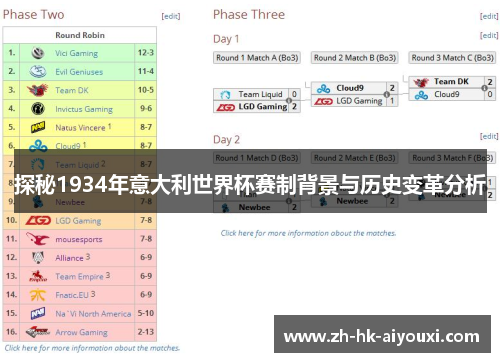Image resolution: width=500 pixels, height=362 pixels.
Task: Open the Arrow Gaming team page
Action: 81,333
